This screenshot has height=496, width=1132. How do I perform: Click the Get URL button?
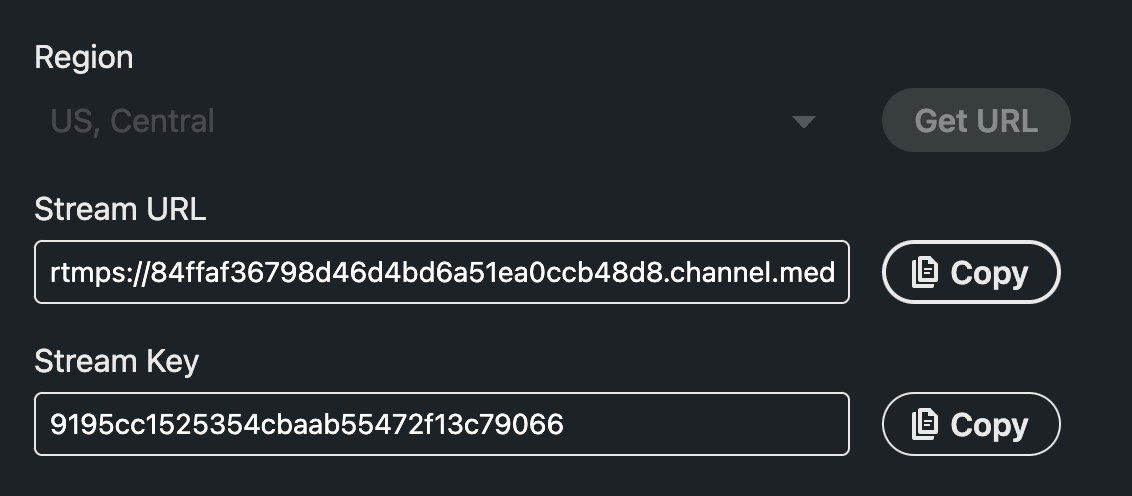(x=976, y=120)
